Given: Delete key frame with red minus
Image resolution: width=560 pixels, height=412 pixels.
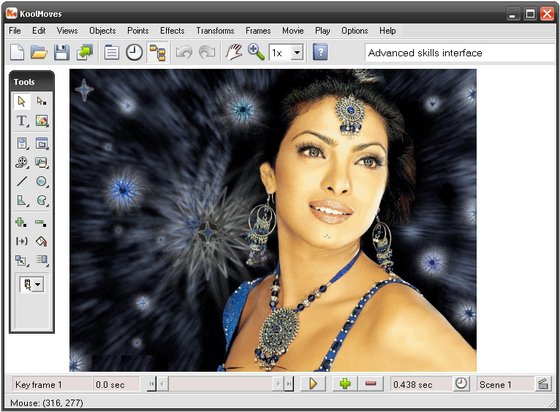Looking at the screenshot, I should pyautogui.click(x=371, y=384).
